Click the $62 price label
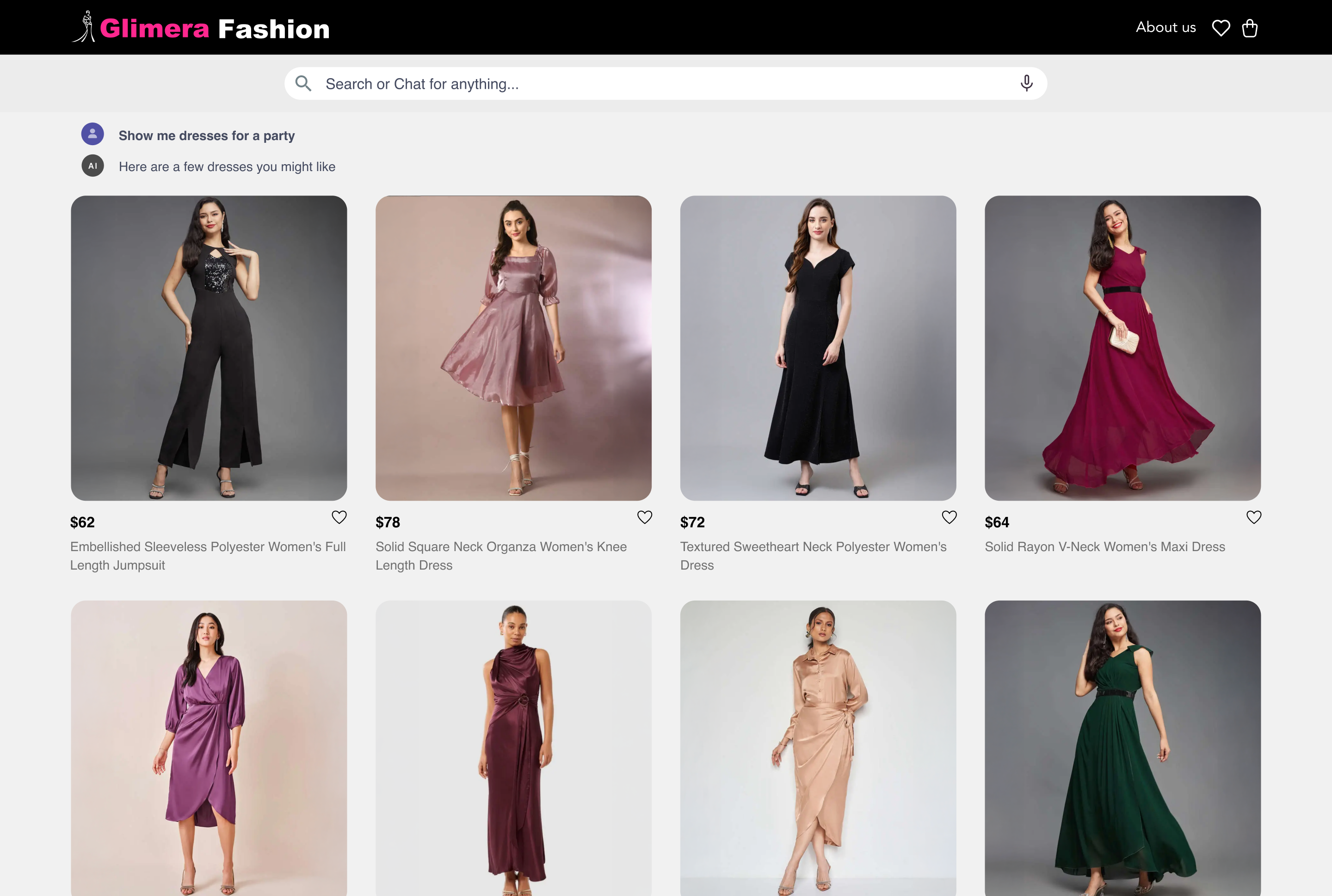 coord(82,522)
